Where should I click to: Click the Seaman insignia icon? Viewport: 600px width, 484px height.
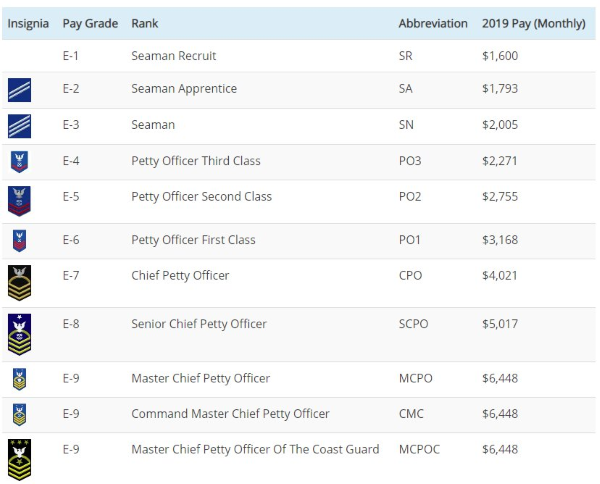tap(19, 126)
